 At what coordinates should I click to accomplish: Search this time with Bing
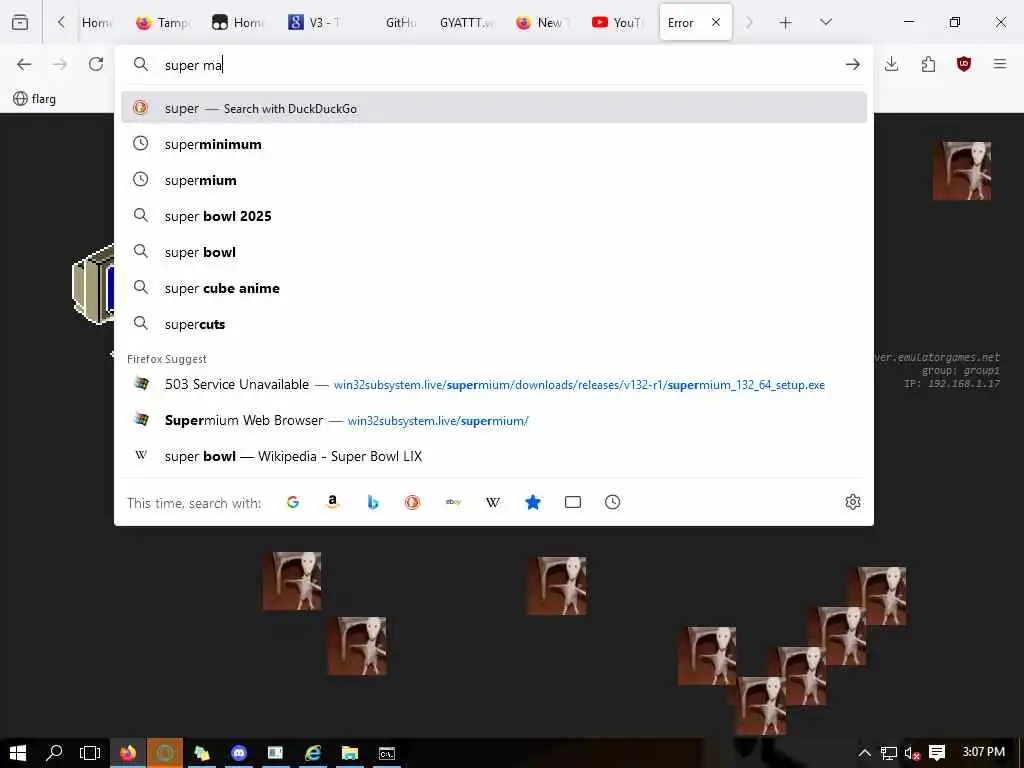point(373,502)
